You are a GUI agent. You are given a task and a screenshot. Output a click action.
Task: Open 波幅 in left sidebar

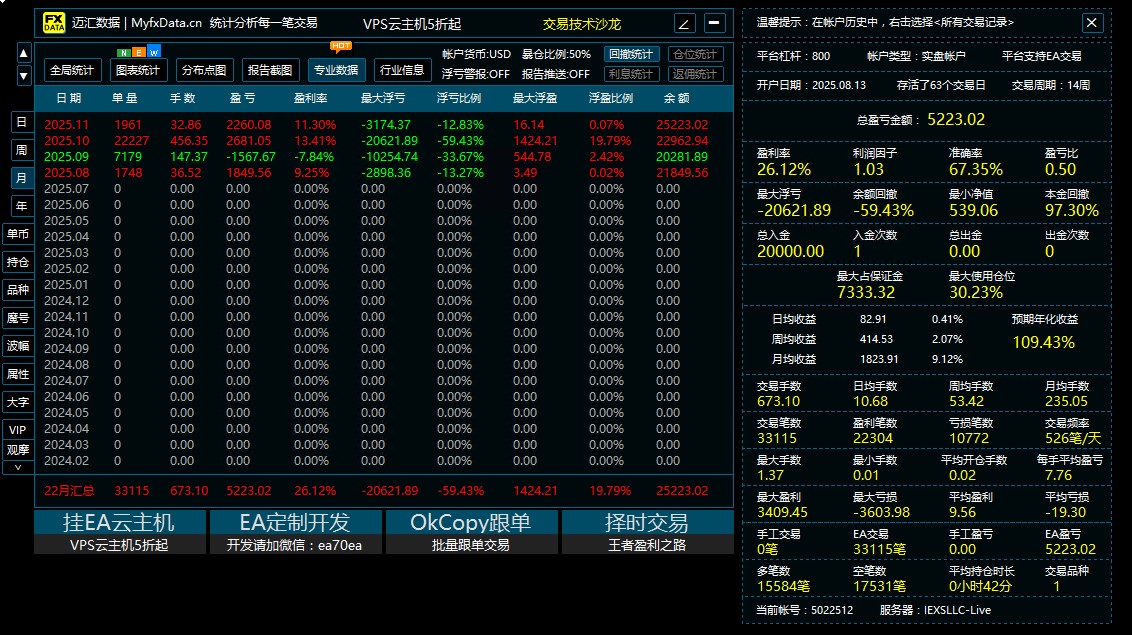pos(18,346)
